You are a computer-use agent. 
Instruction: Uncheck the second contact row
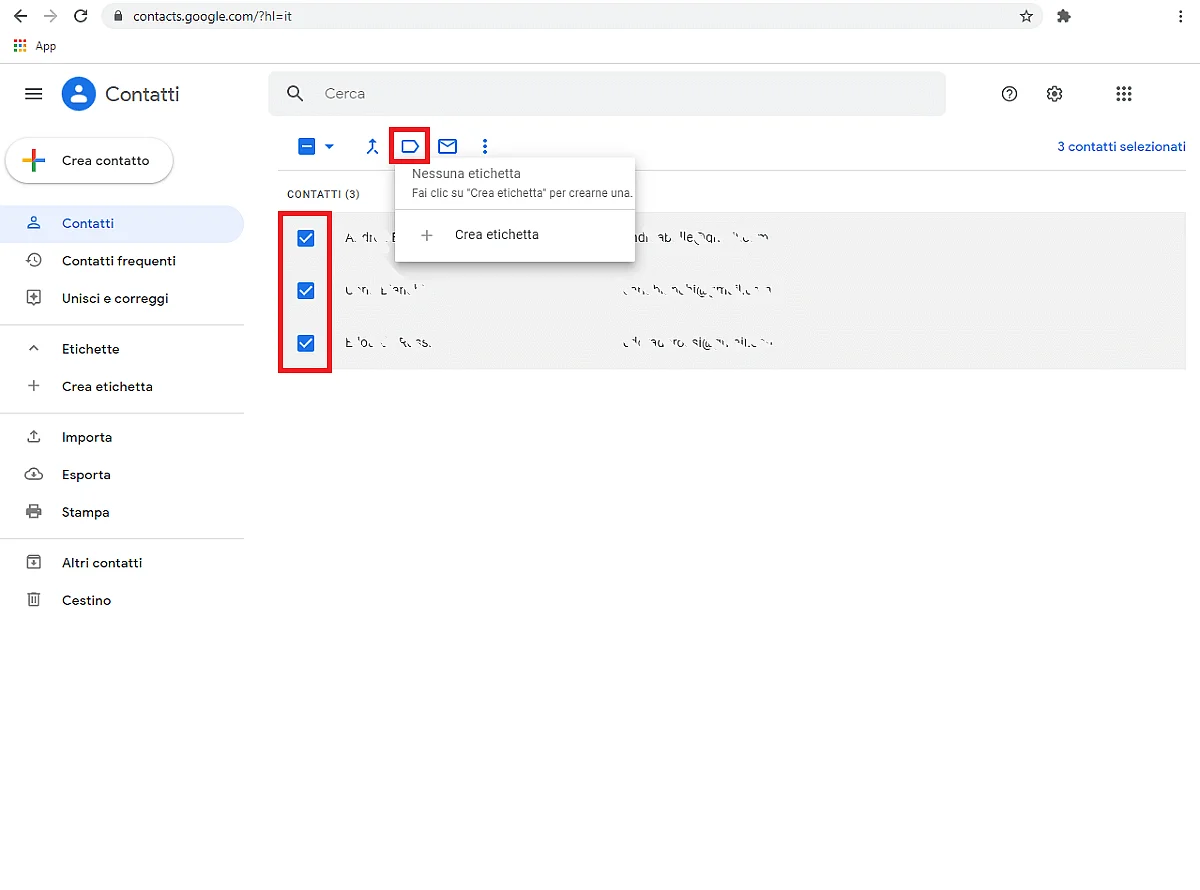pos(306,290)
